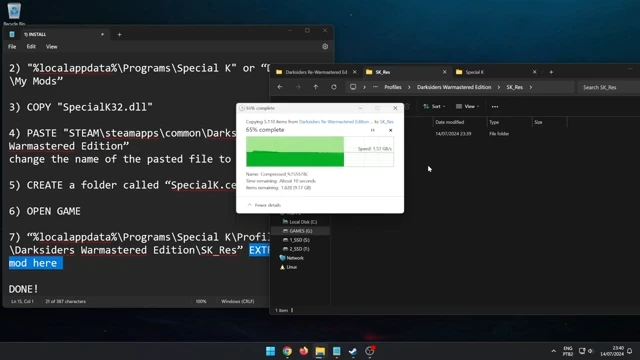
Task: Select GAMES (G:) drive in sidebar
Action: [301, 231]
